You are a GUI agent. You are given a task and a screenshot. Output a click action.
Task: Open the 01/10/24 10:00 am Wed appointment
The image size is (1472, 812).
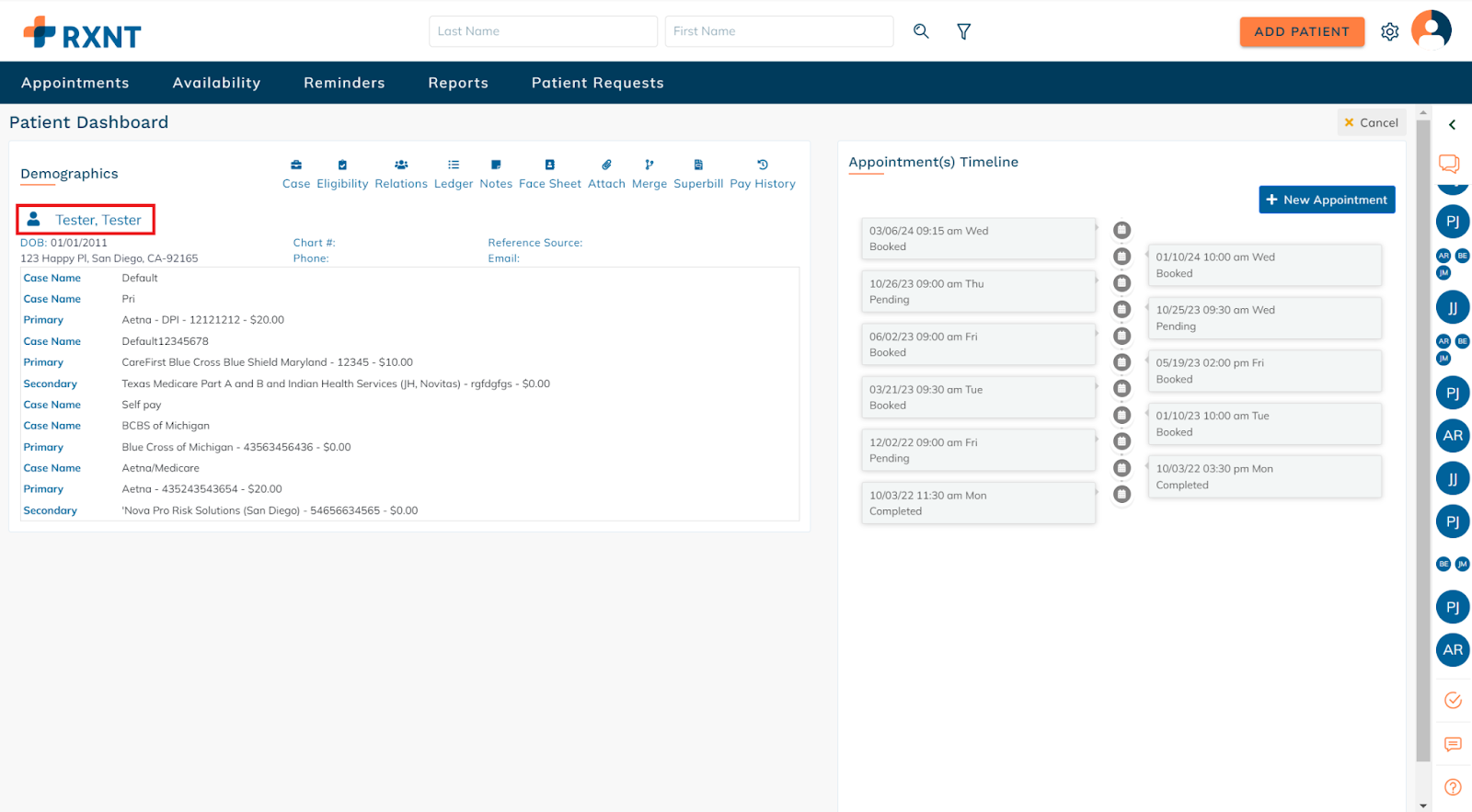[x=1265, y=265]
